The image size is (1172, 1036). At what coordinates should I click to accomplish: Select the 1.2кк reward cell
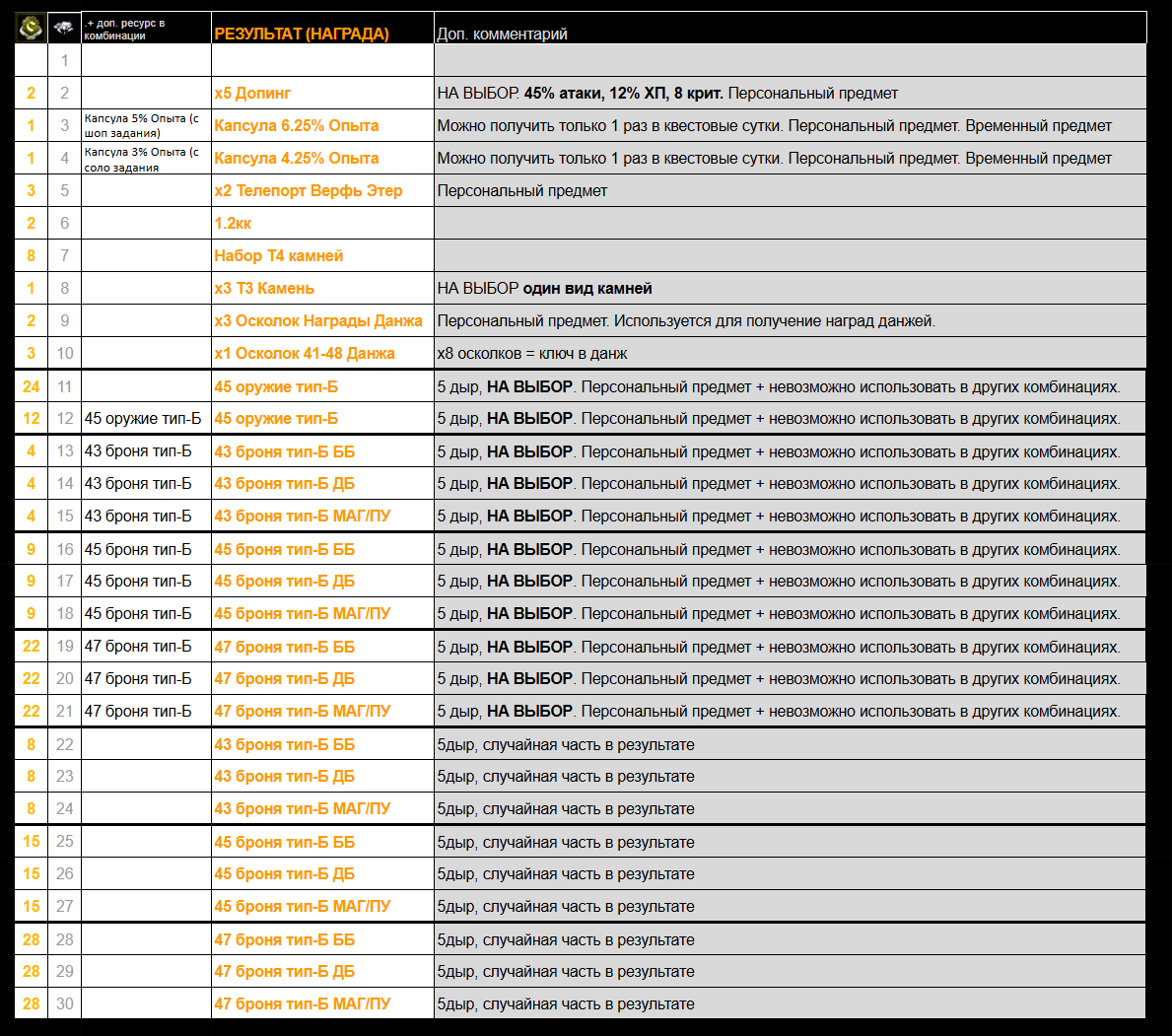(x=233, y=223)
